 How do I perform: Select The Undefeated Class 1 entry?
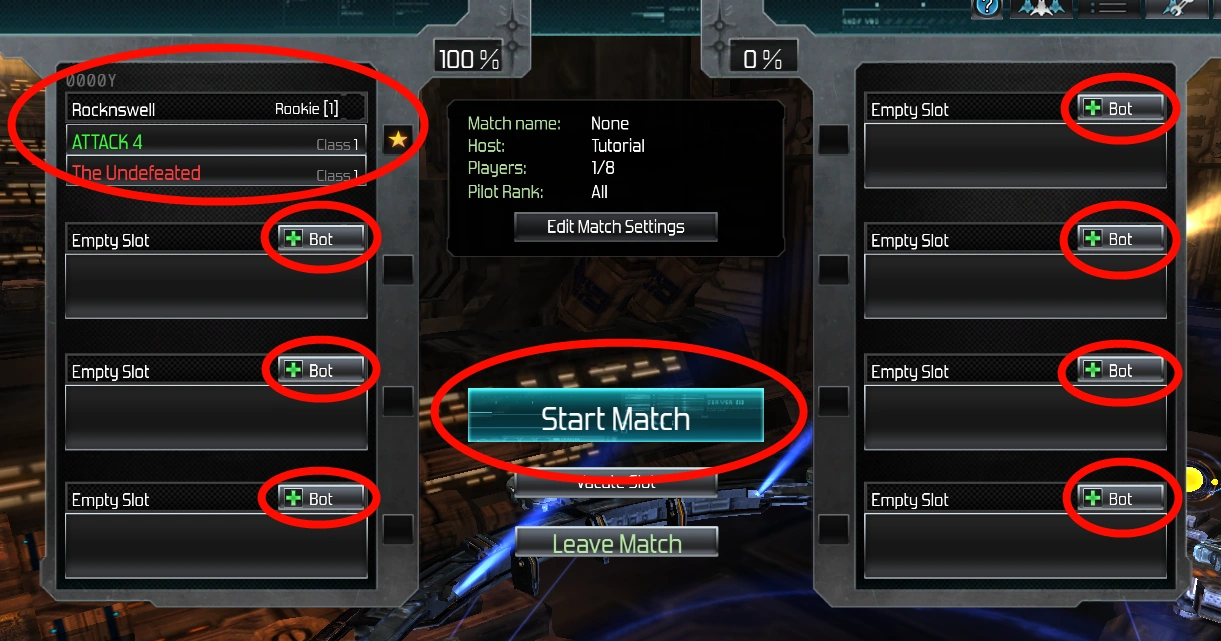216,172
